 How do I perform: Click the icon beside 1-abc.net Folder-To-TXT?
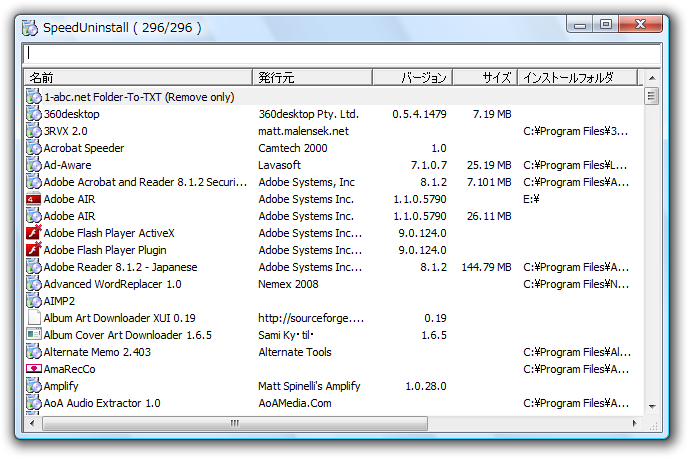[34, 97]
